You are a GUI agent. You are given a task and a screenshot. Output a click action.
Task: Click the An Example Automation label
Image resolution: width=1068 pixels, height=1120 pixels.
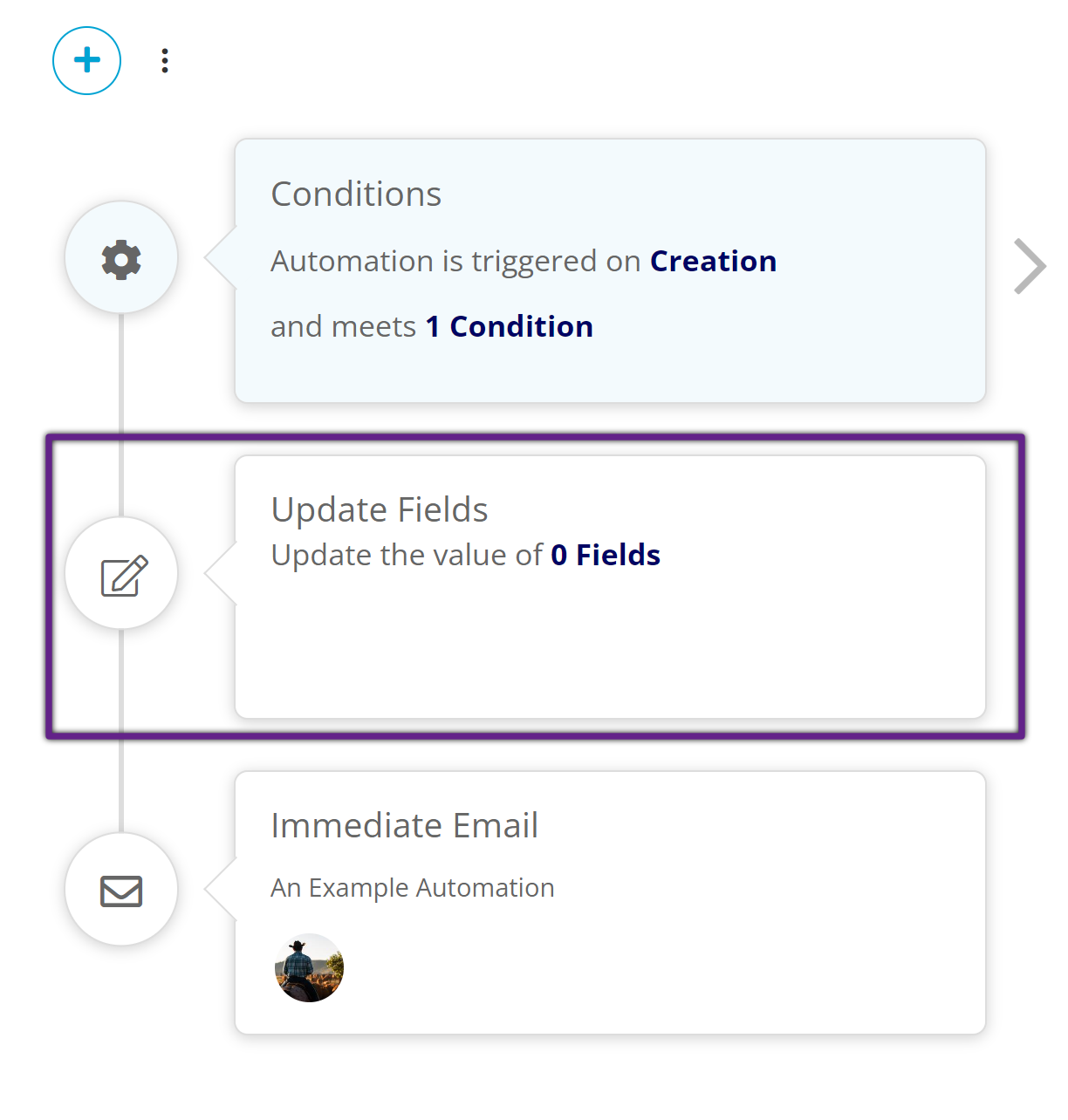pos(411,887)
